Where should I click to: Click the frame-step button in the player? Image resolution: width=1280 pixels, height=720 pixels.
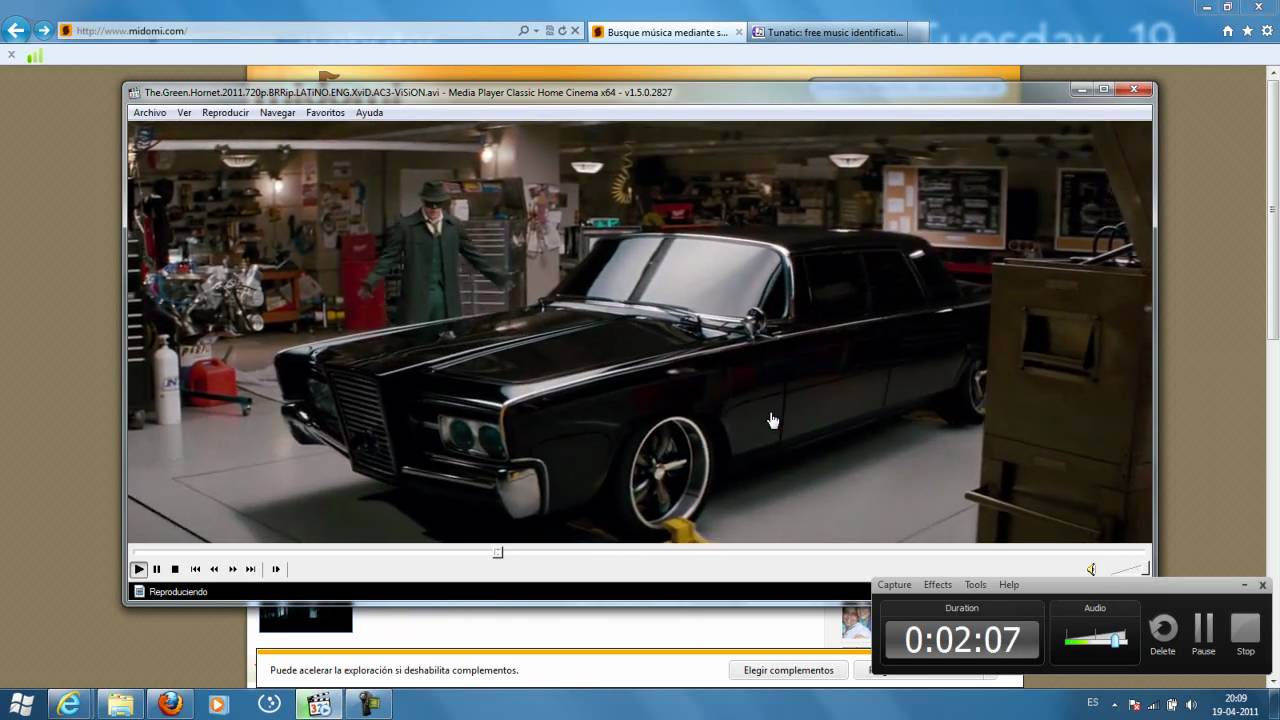(x=276, y=569)
